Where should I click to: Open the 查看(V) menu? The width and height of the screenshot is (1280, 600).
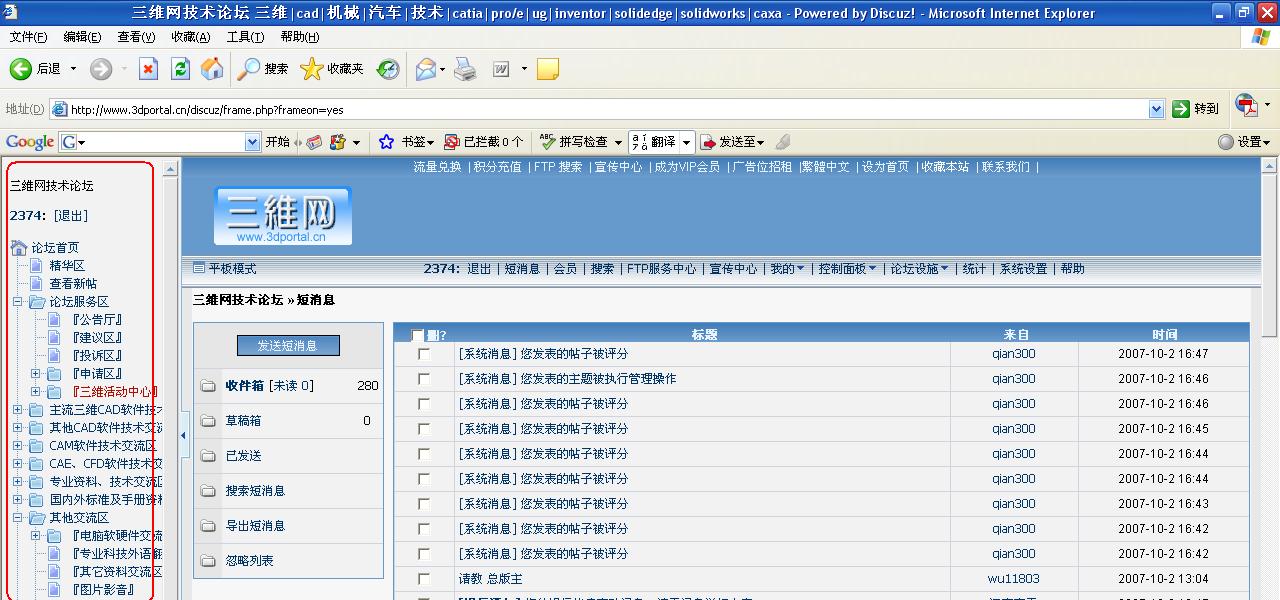point(136,37)
